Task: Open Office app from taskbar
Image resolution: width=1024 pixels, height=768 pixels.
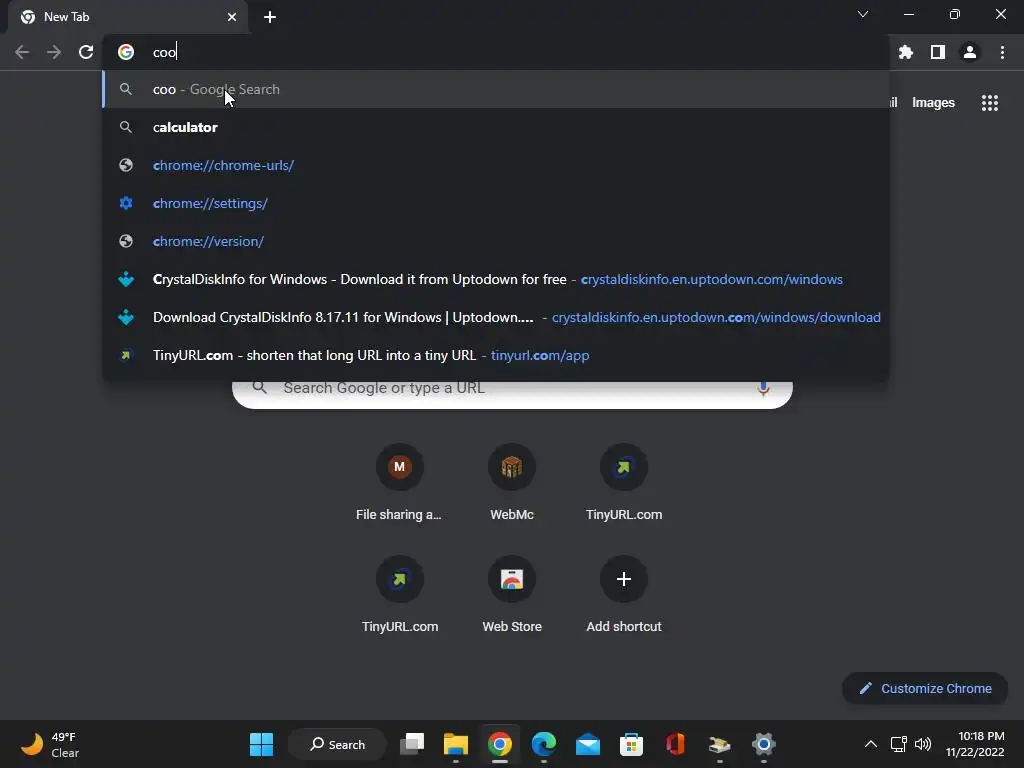Action: 675,744
